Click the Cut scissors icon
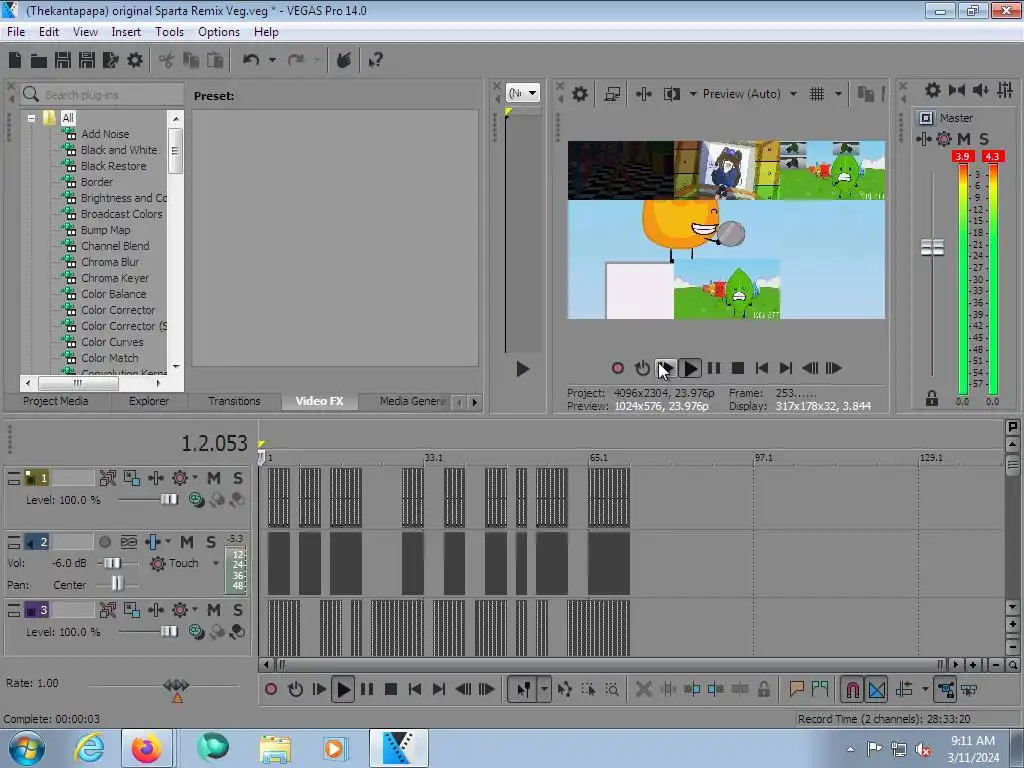Screen dimensions: 1024x768 (x=167, y=60)
